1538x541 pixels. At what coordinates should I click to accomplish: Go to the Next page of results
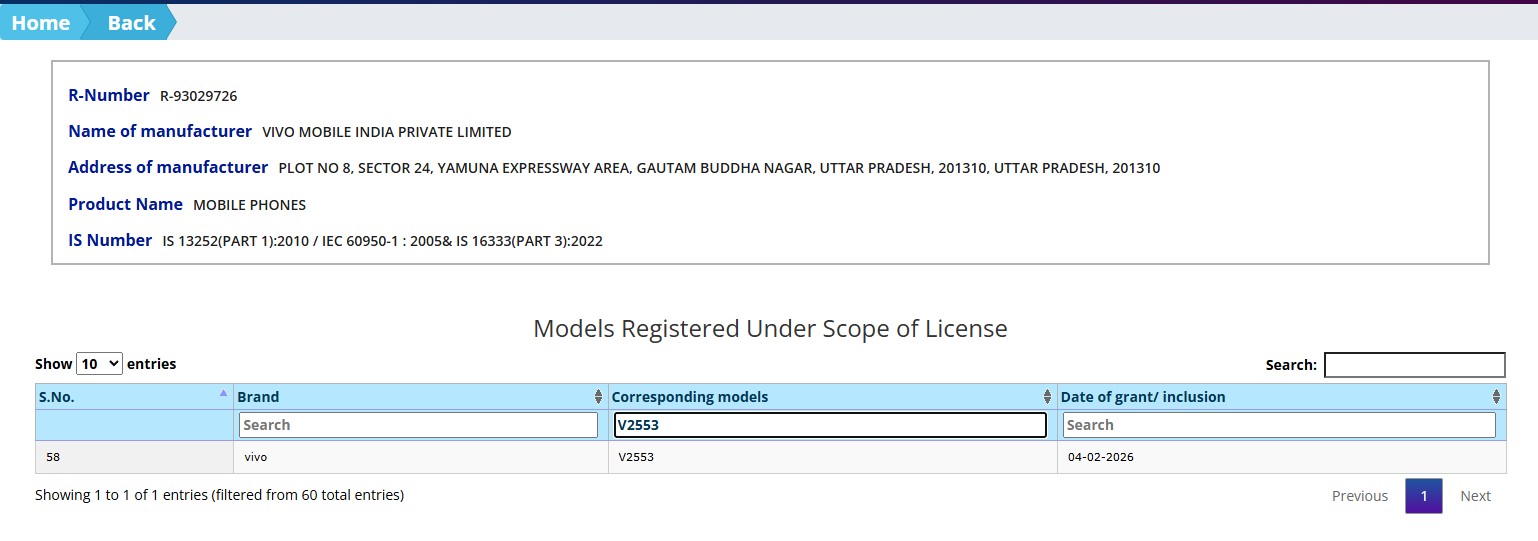[x=1475, y=496]
